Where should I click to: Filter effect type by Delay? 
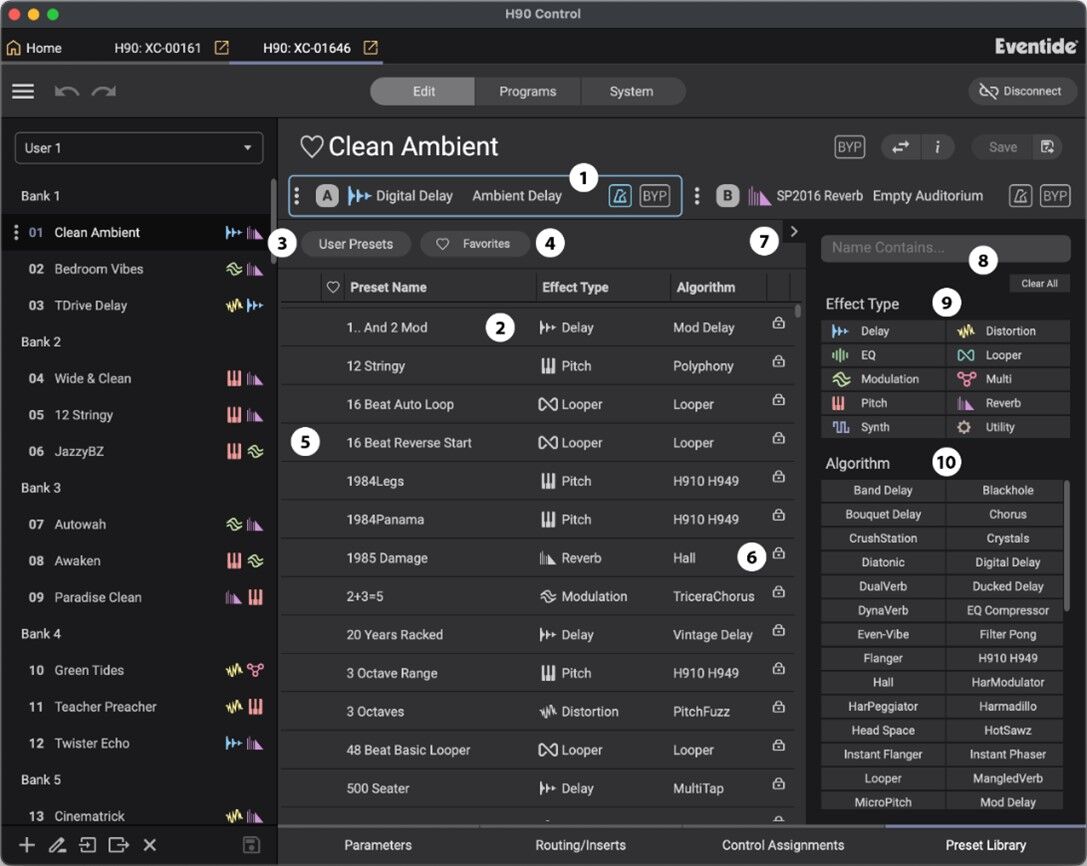tap(883, 331)
